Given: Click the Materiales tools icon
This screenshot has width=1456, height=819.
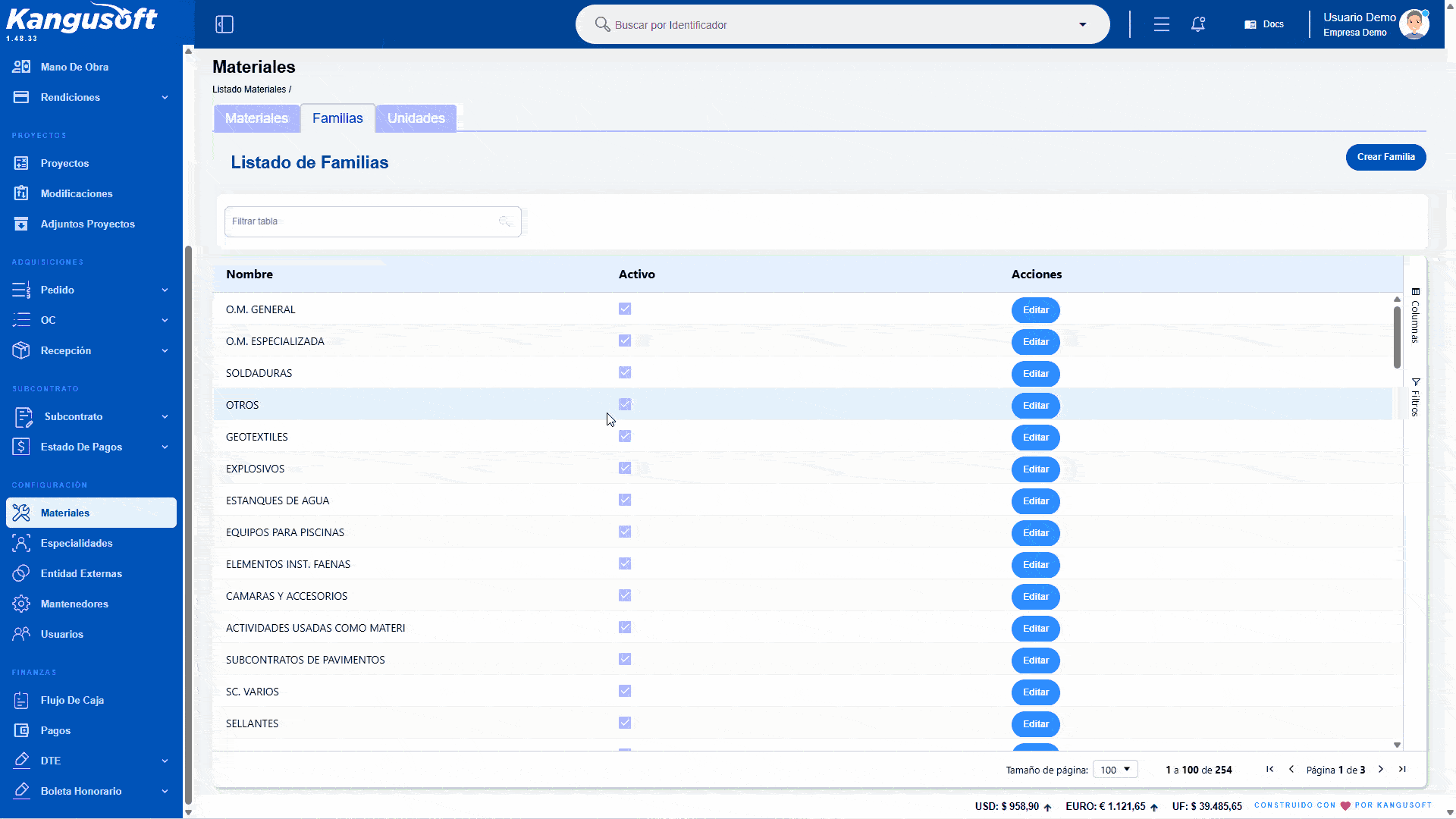Looking at the screenshot, I should 21,513.
